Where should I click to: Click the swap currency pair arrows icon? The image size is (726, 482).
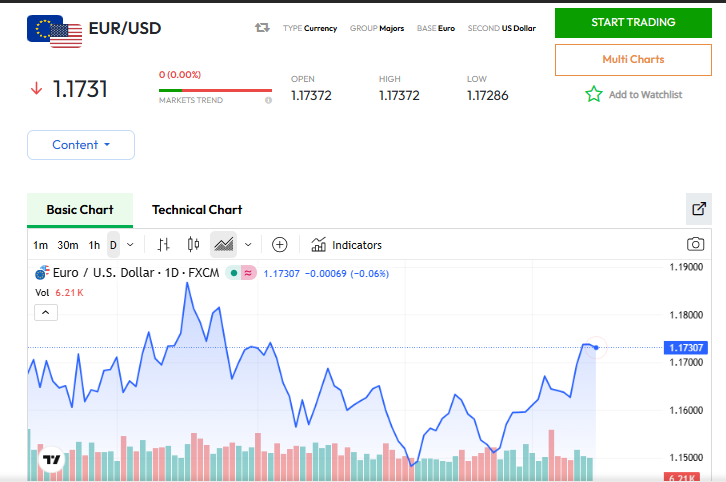coord(262,28)
